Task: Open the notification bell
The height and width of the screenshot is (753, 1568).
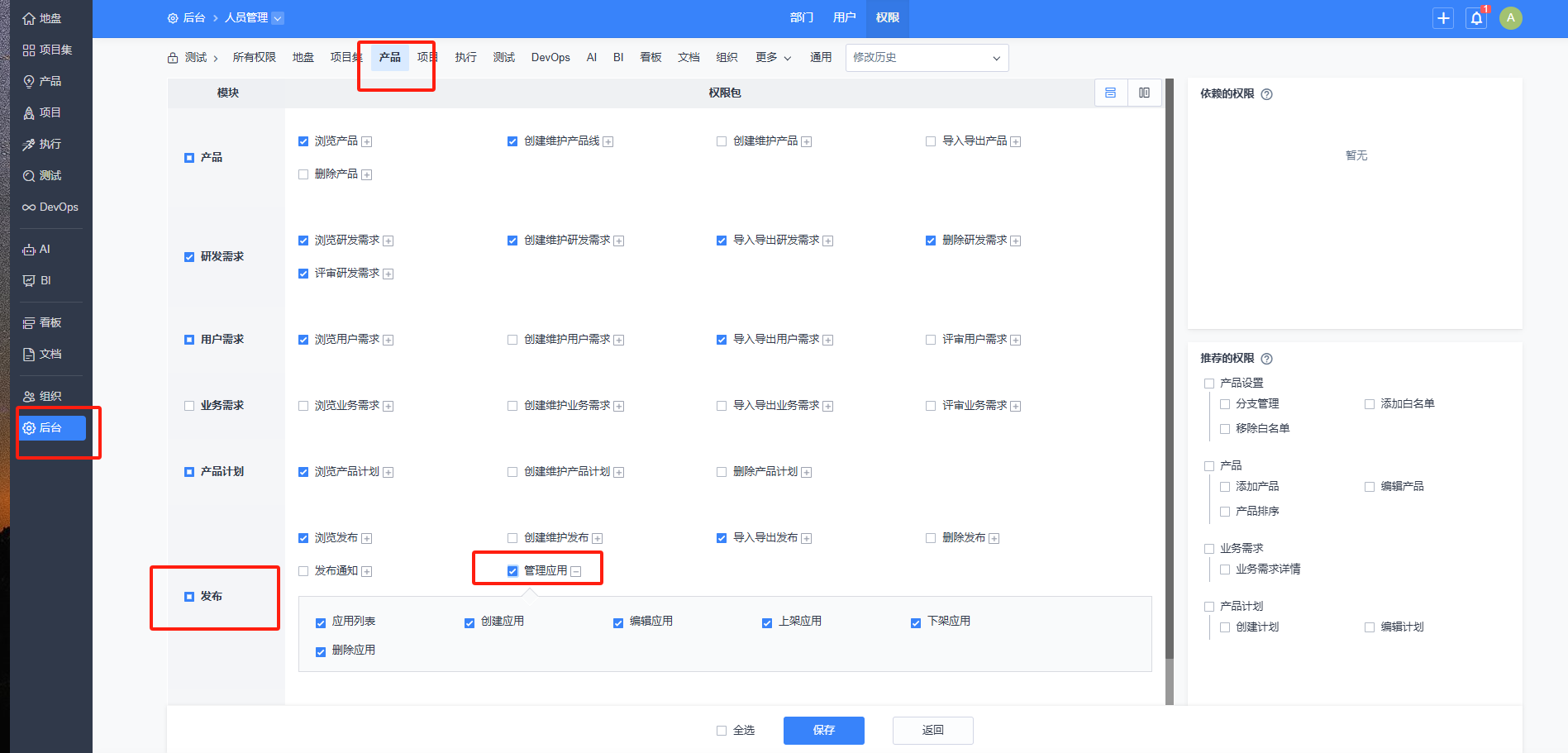Action: coord(1476,18)
